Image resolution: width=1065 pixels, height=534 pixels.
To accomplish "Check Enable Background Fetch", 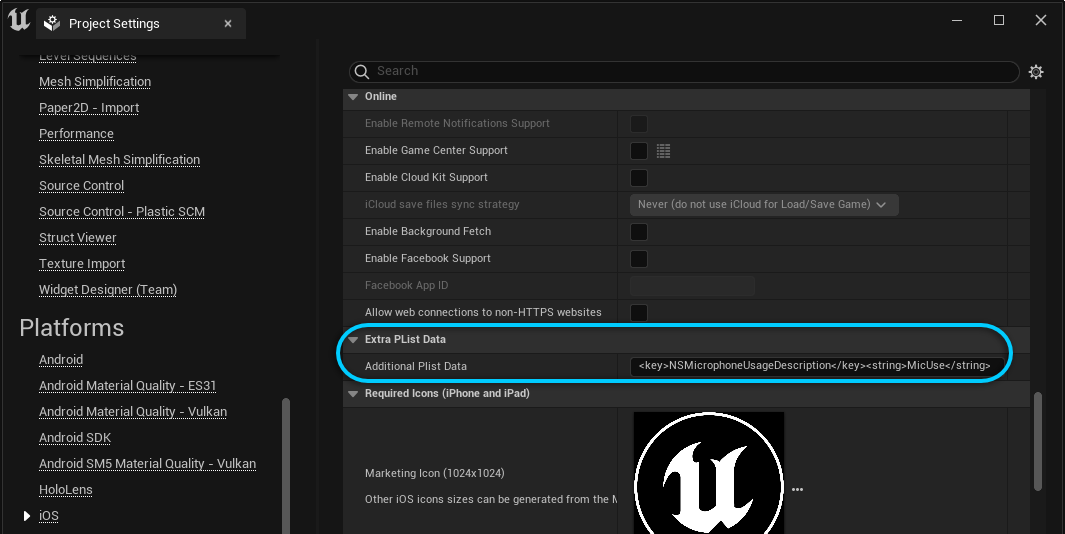I will point(638,232).
